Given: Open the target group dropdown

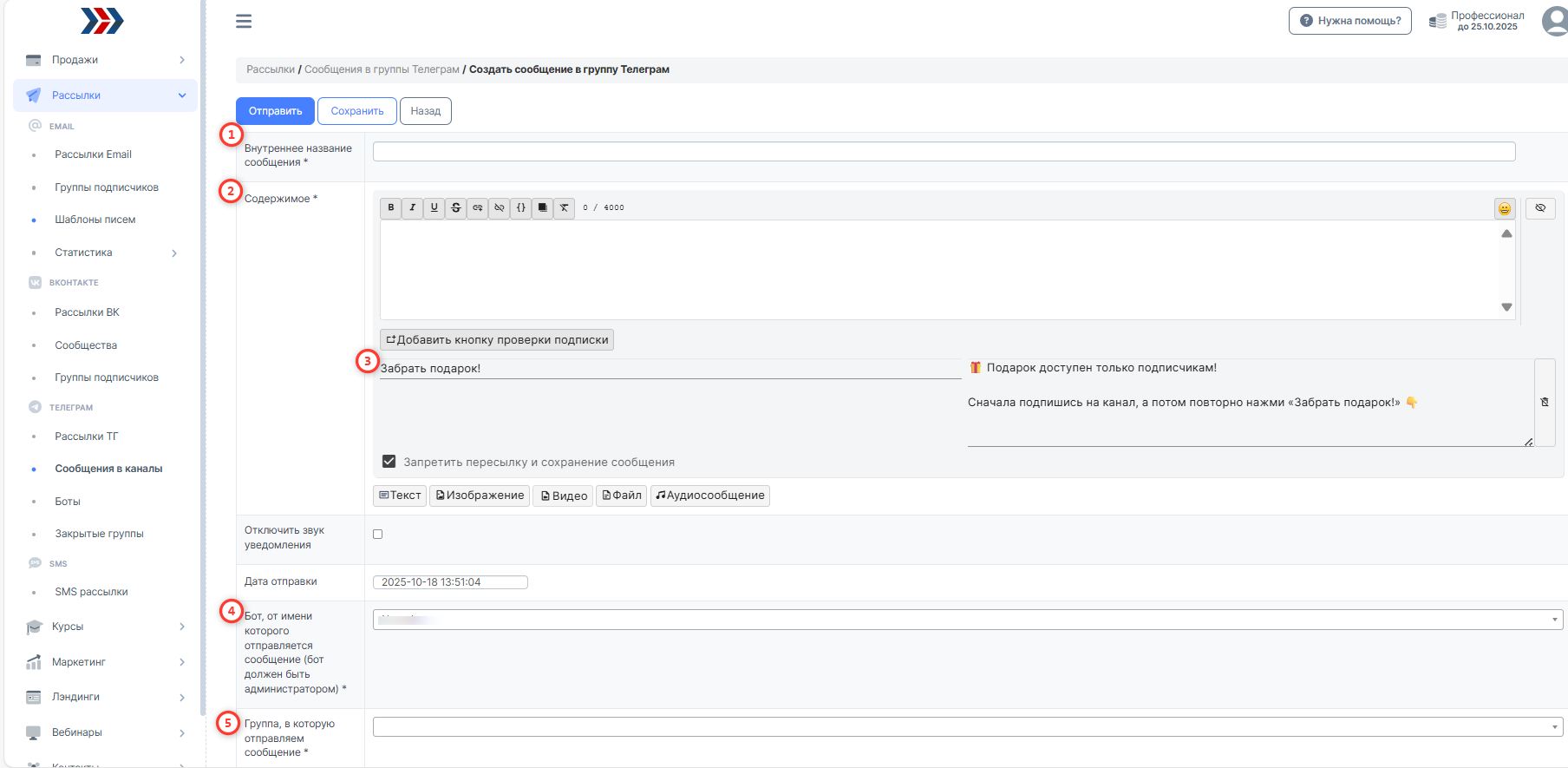Looking at the screenshot, I should [967, 727].
